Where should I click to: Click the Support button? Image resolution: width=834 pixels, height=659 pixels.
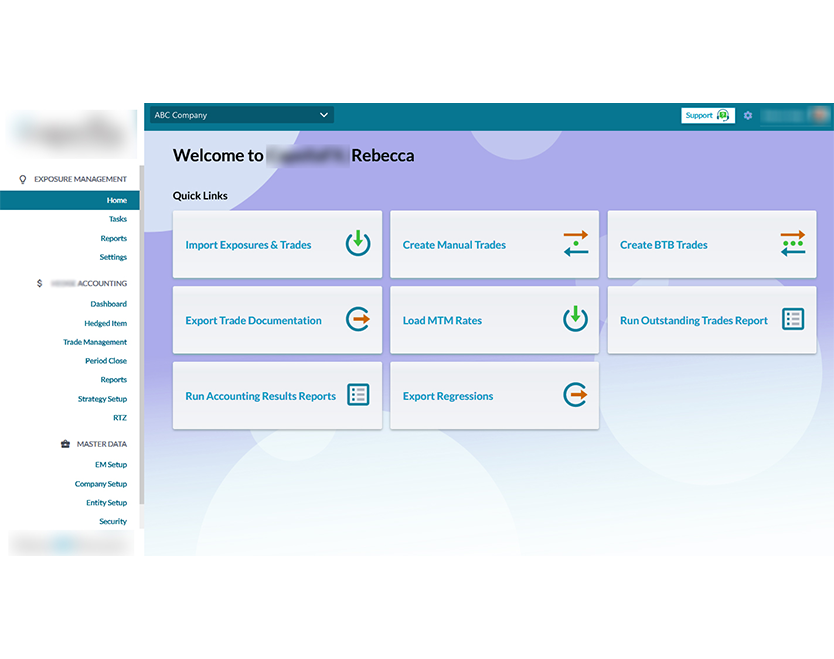click(708, 115)
